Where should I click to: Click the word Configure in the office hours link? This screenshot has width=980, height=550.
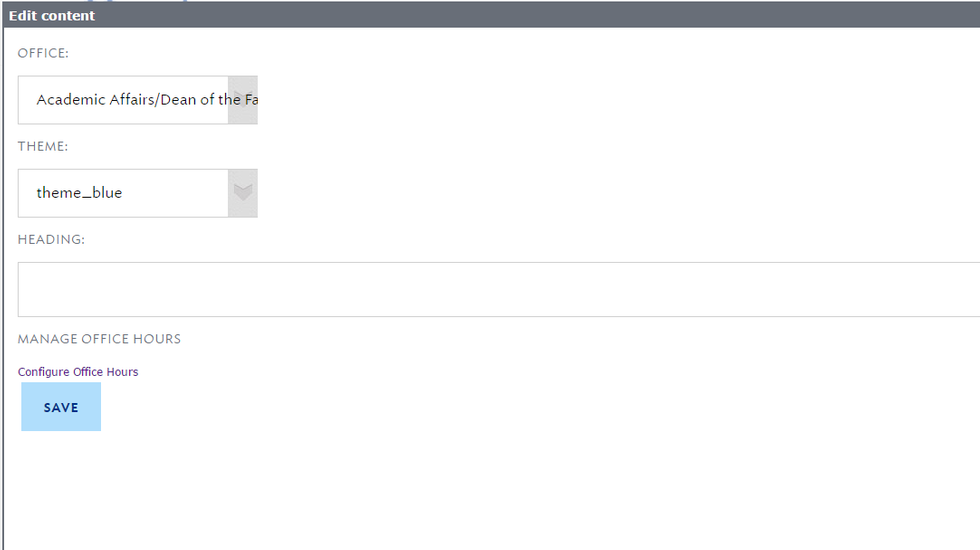pos(44,372)
